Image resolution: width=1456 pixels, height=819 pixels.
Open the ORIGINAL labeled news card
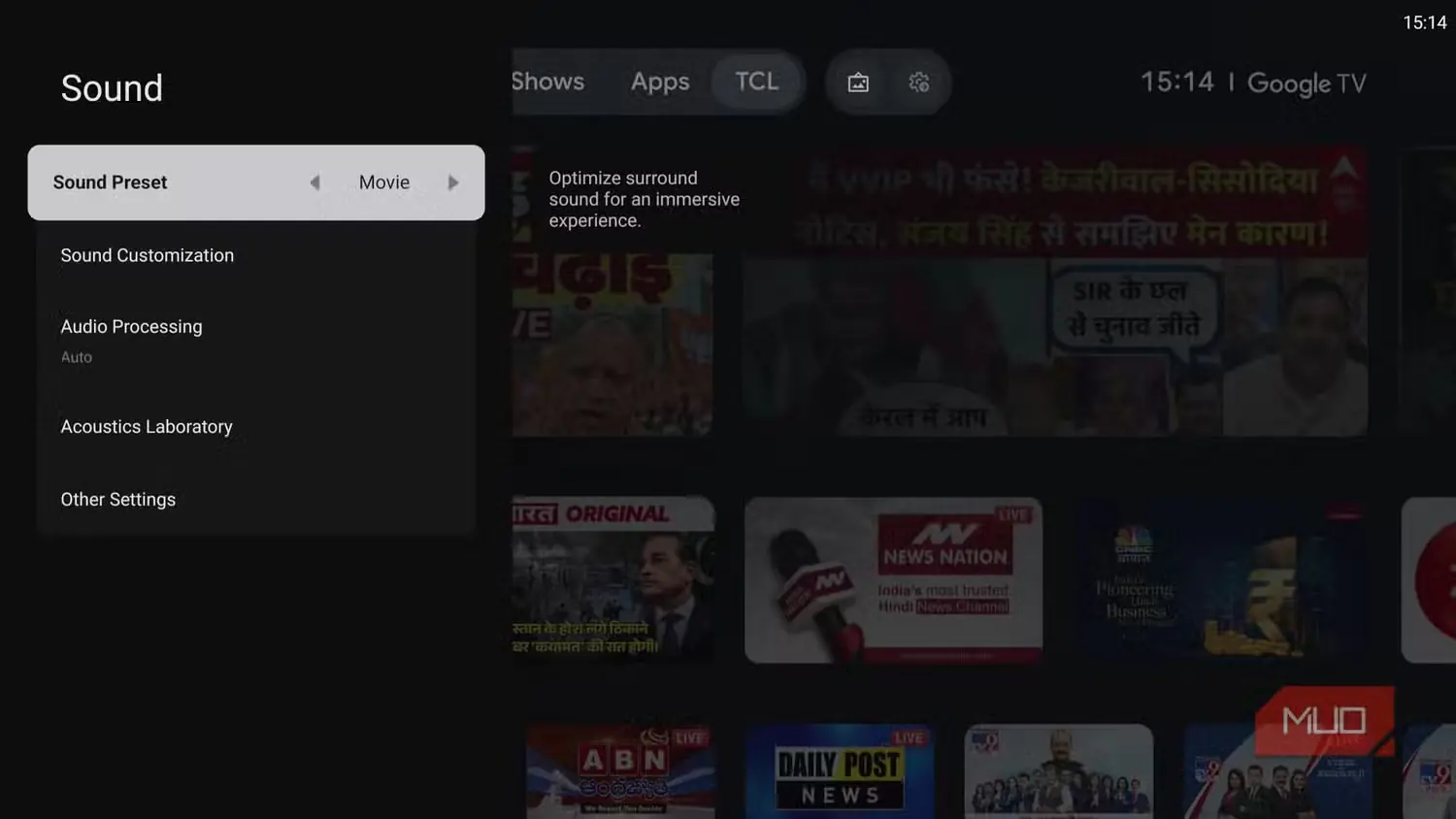tap(613, 580)
